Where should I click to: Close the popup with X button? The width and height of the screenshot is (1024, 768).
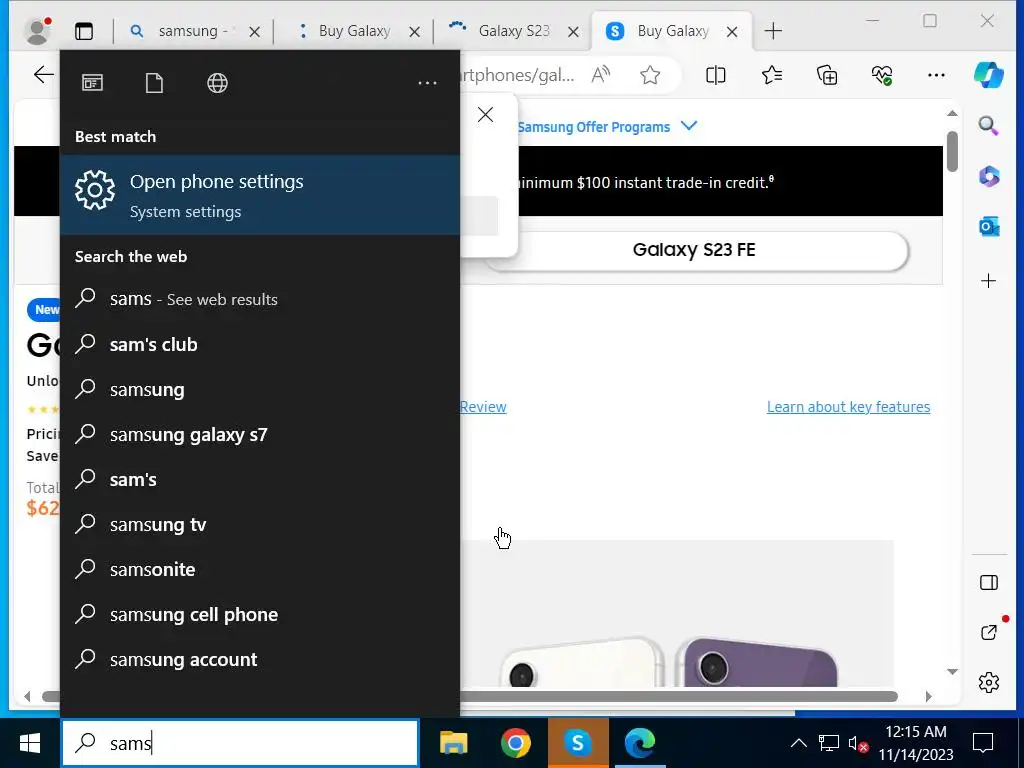485,115
